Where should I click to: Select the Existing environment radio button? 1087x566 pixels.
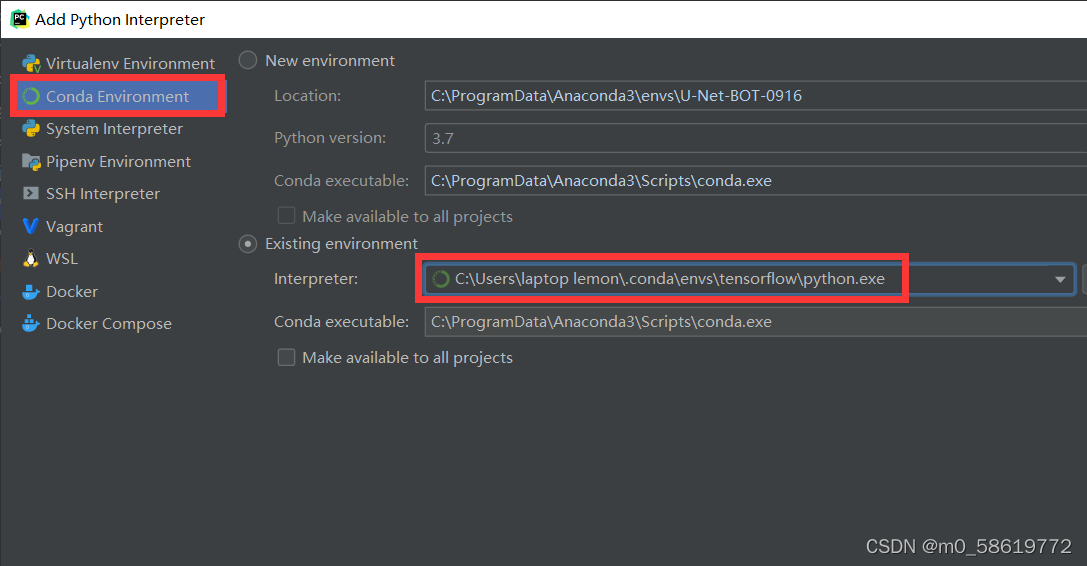(x=248, y=244)
